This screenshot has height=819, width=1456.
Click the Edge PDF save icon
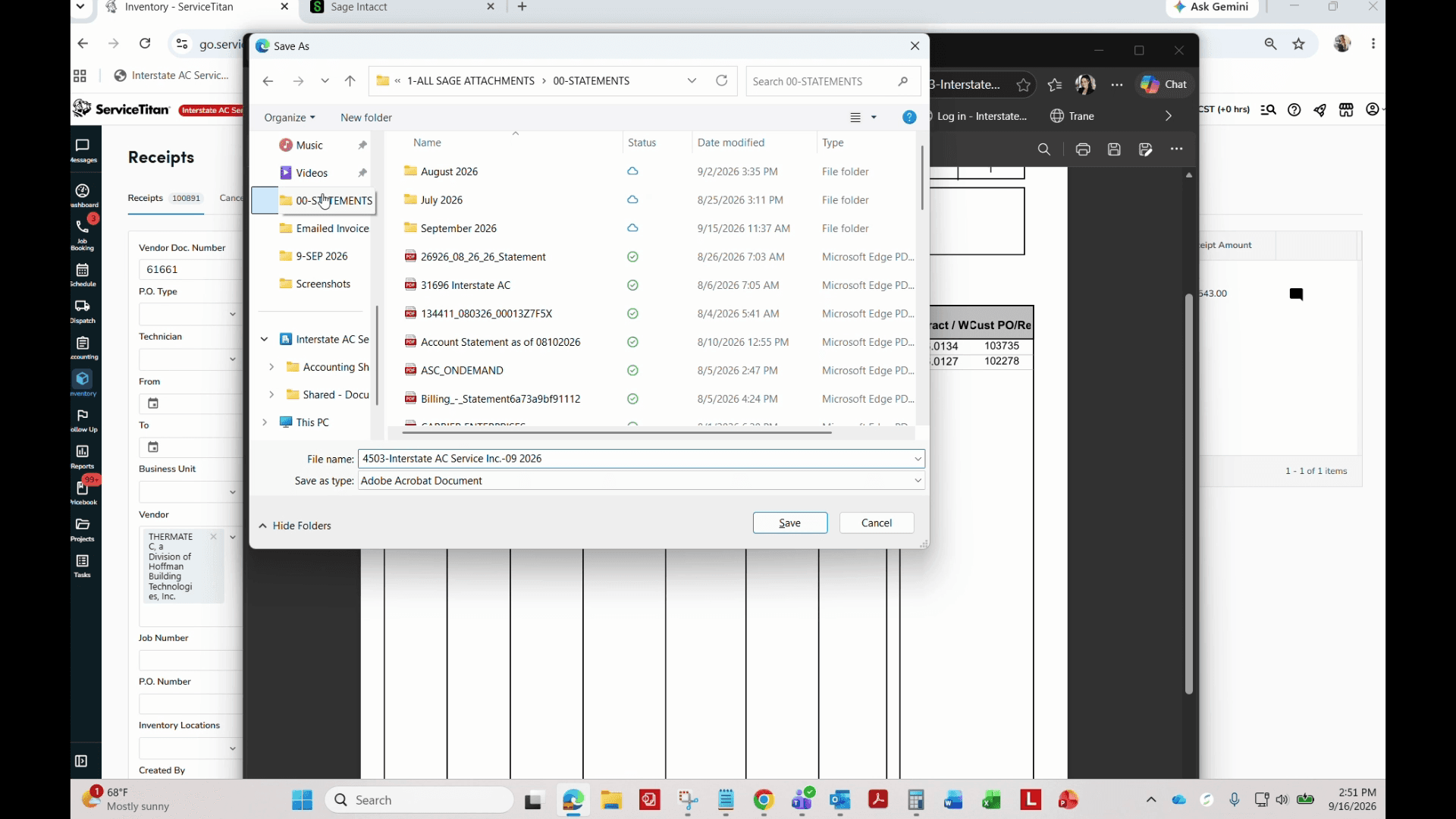1114,149
